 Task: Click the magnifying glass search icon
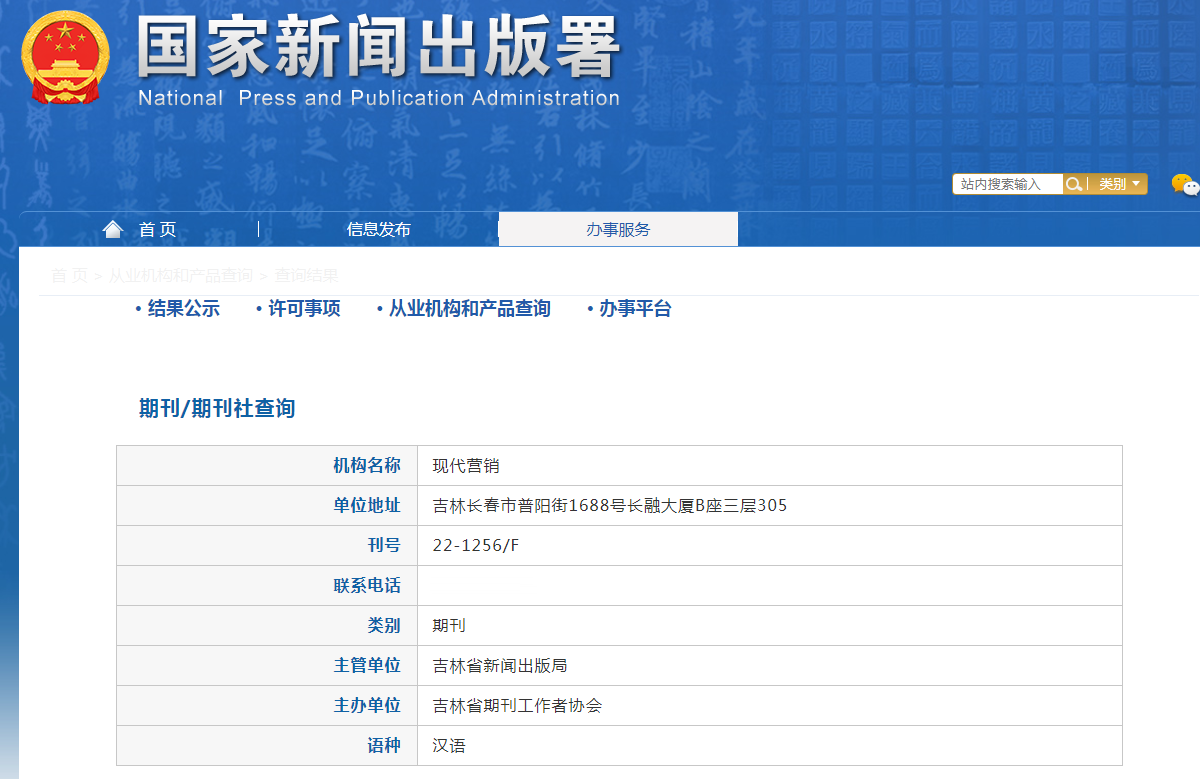point(1074,184)
